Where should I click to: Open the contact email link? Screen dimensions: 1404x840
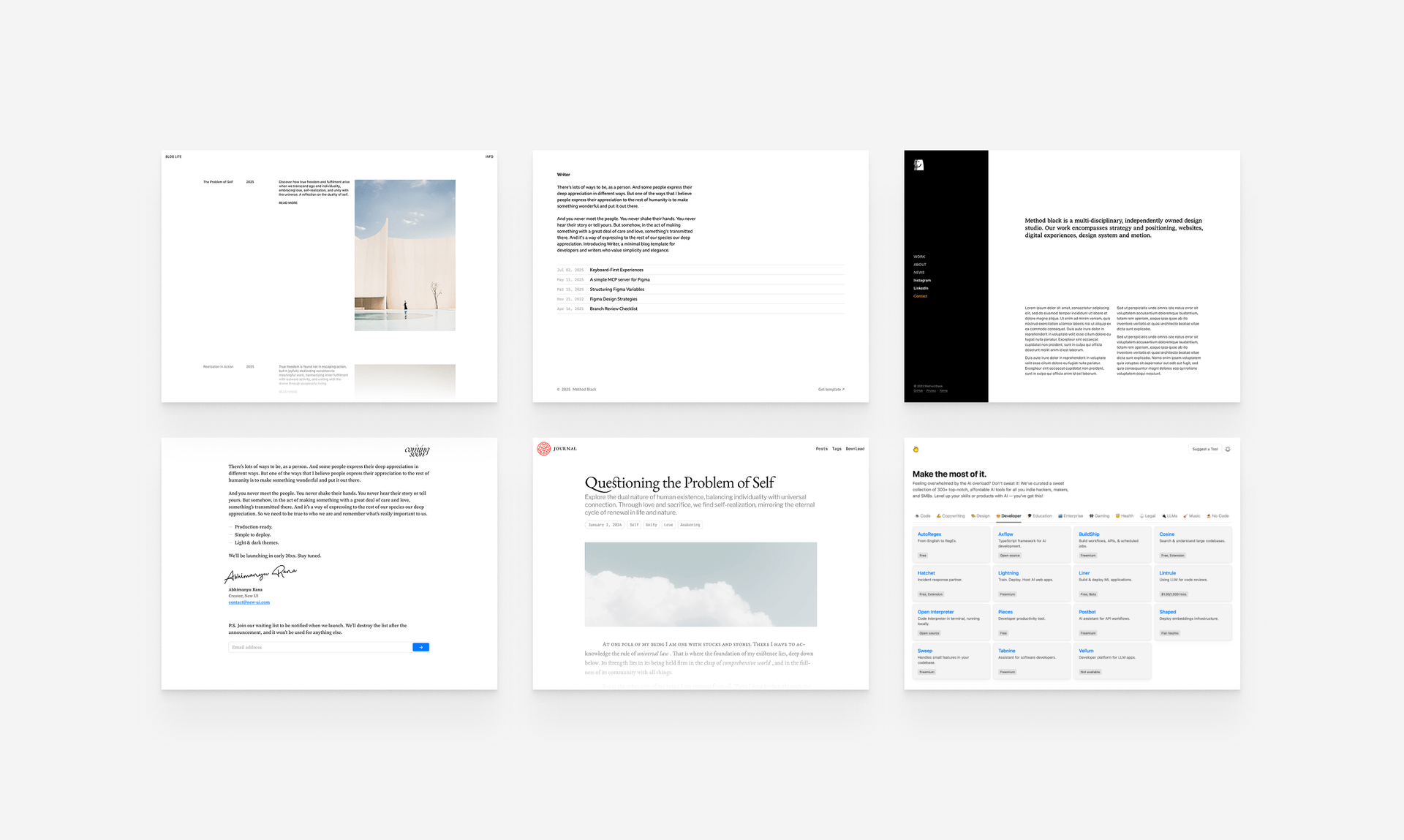point(249,602)
